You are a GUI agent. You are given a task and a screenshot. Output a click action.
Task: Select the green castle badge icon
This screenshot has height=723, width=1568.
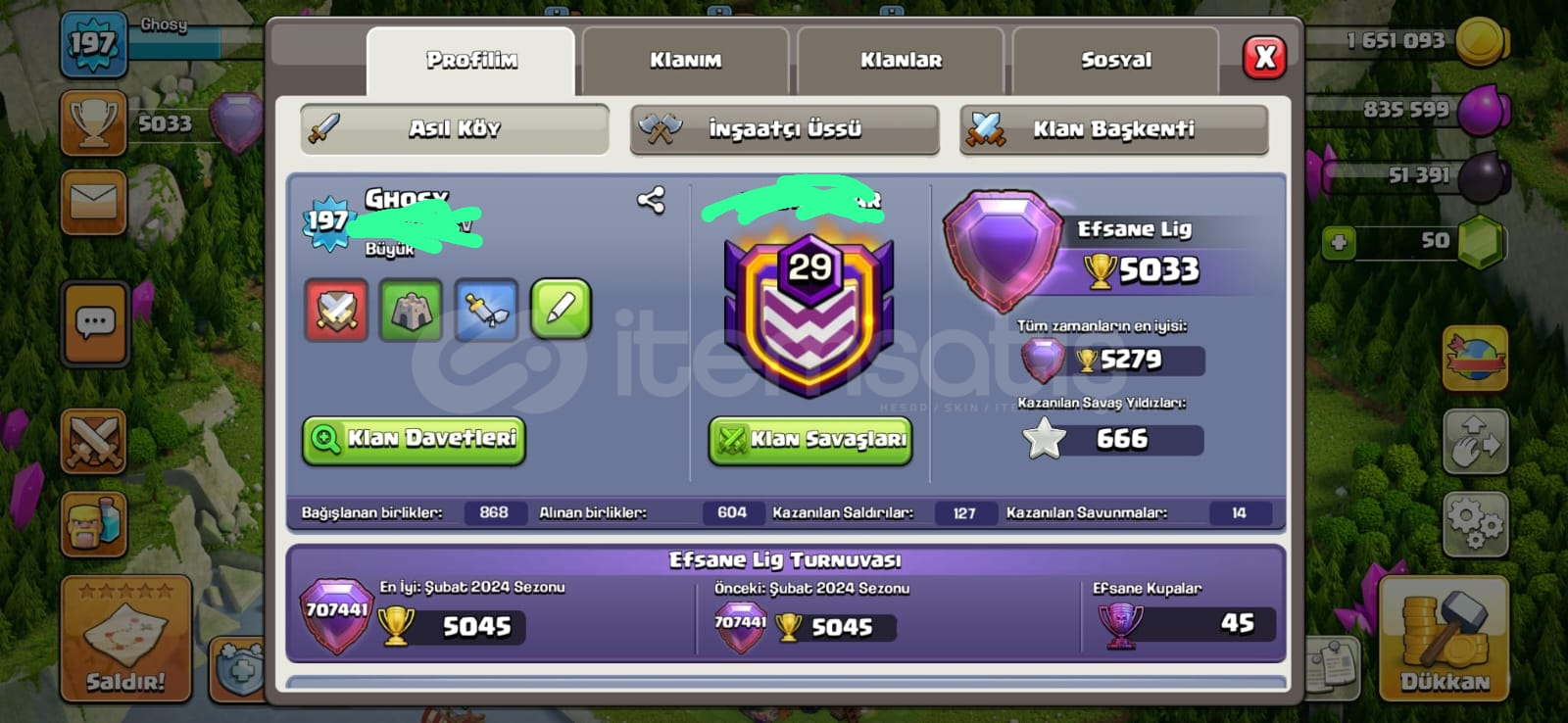point(412,310)
